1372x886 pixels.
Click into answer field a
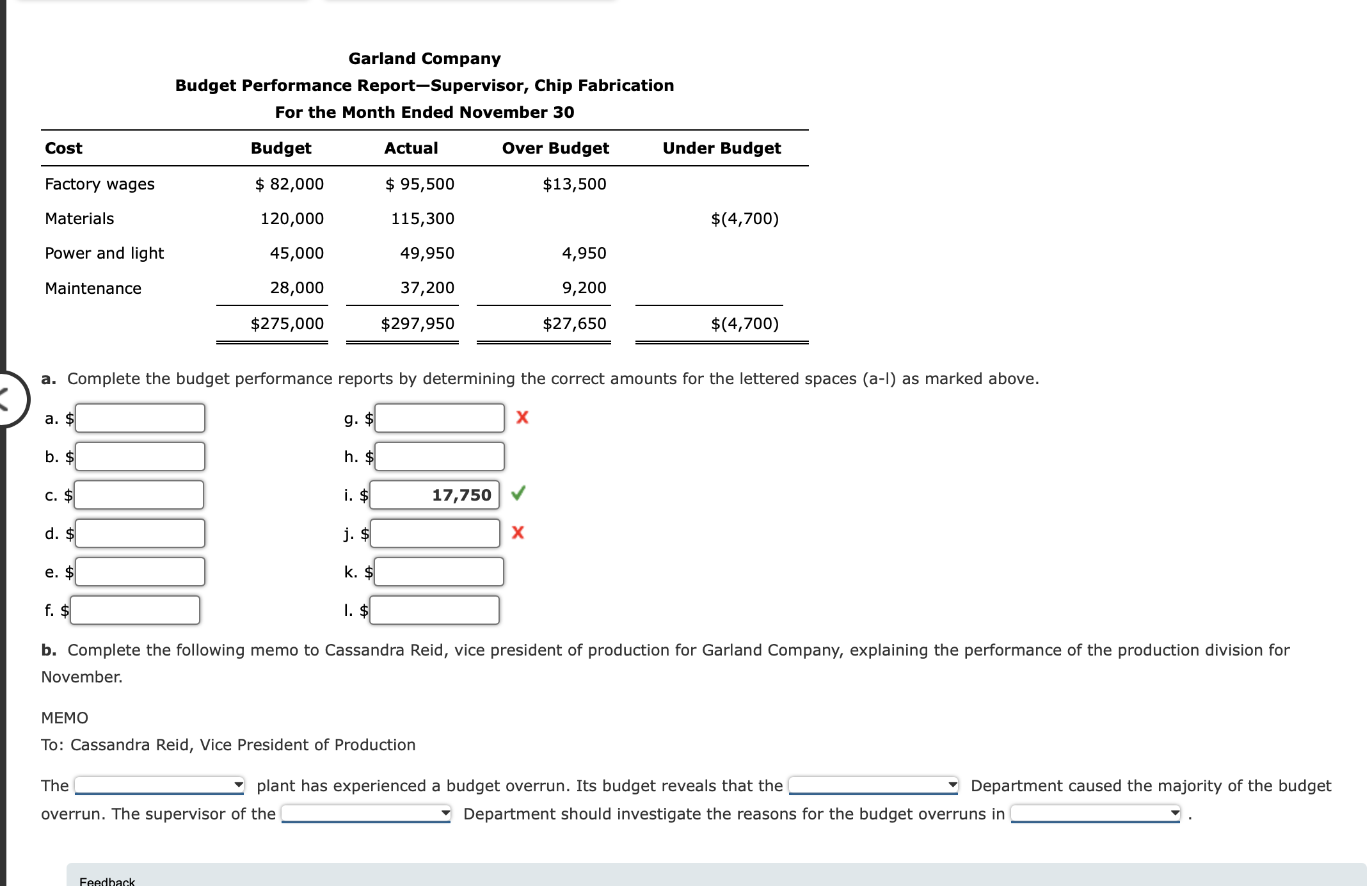[x=140, y=418]
